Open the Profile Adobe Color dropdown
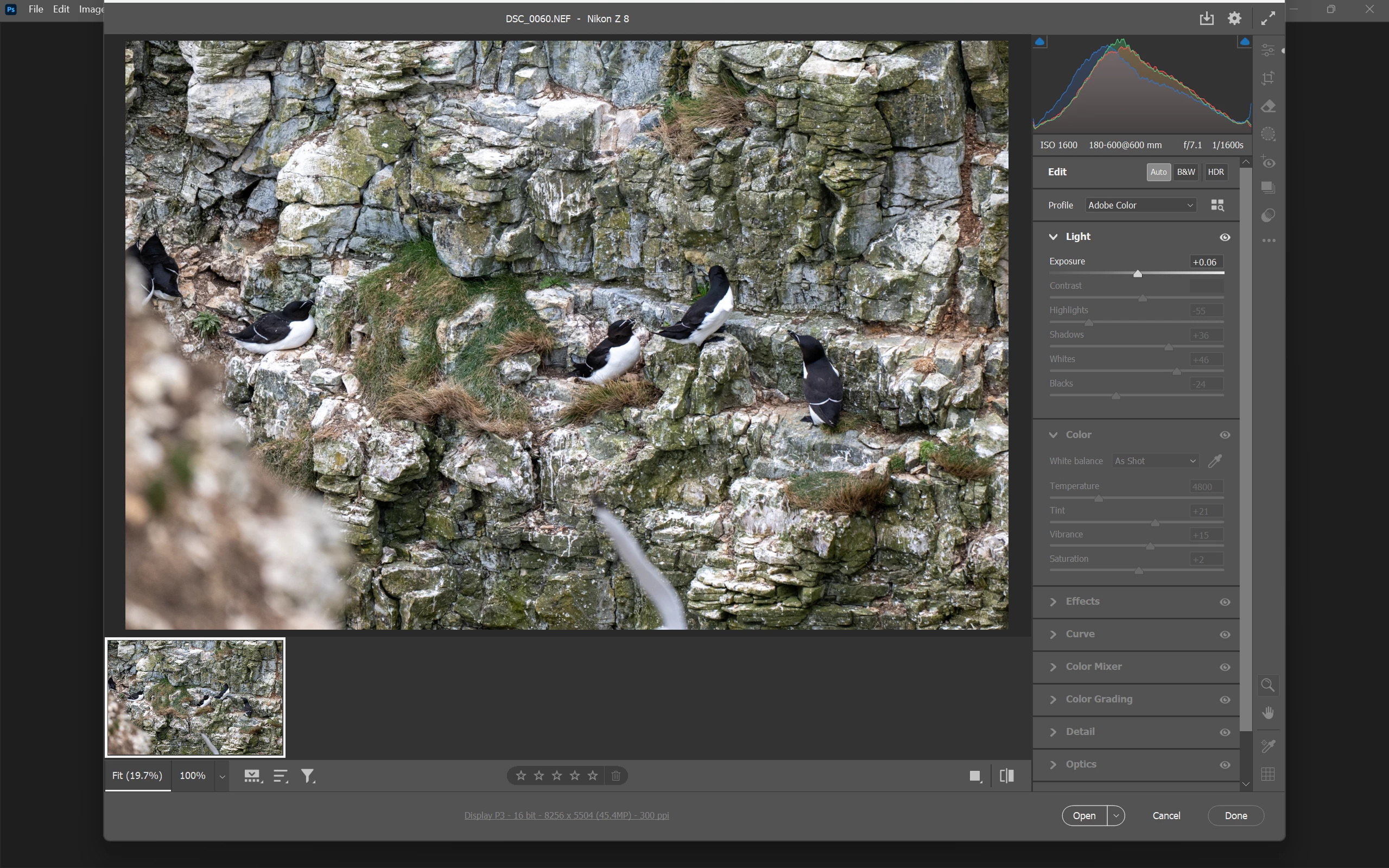This screenshot has height=868, width=1389. click(x=1140, y=206)
